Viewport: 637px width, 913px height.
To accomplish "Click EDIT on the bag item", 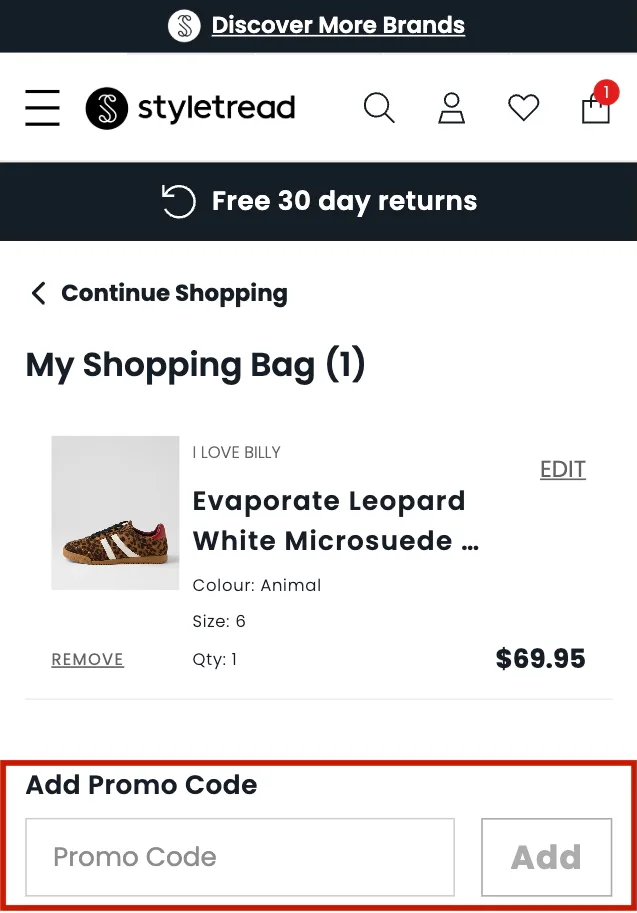I will [563, 469].
